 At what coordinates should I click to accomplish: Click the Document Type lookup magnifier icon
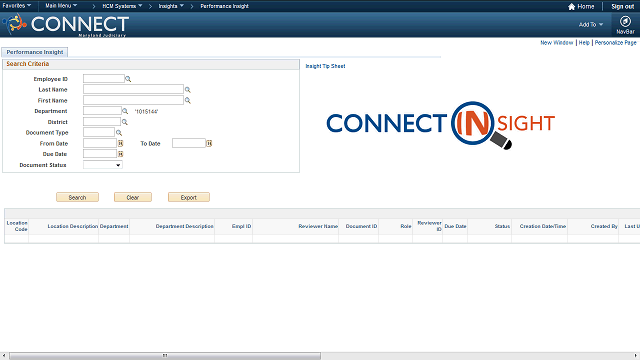click(x=119, y=133)
